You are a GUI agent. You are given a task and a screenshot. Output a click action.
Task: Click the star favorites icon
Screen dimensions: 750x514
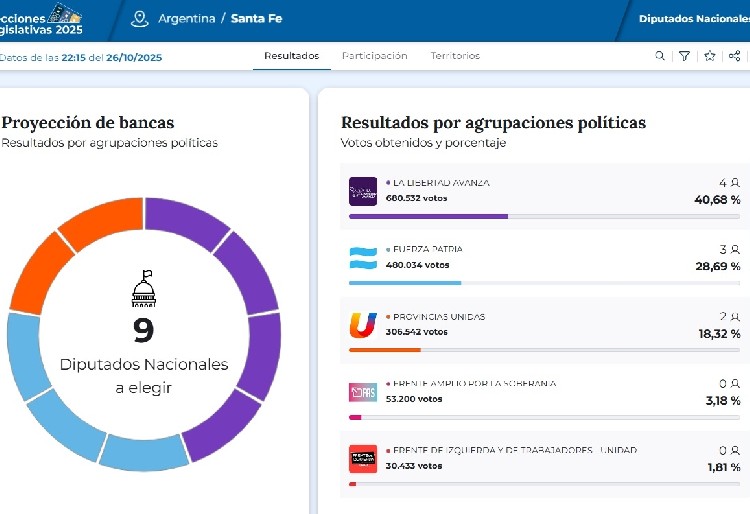pos(709,56)
